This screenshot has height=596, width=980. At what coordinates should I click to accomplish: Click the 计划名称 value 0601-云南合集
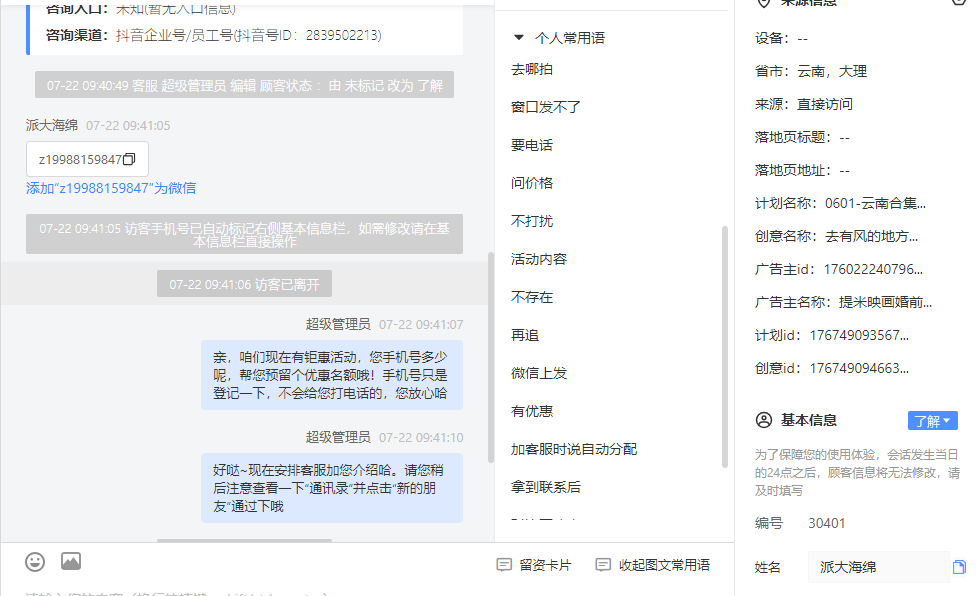tap(875, 204)
